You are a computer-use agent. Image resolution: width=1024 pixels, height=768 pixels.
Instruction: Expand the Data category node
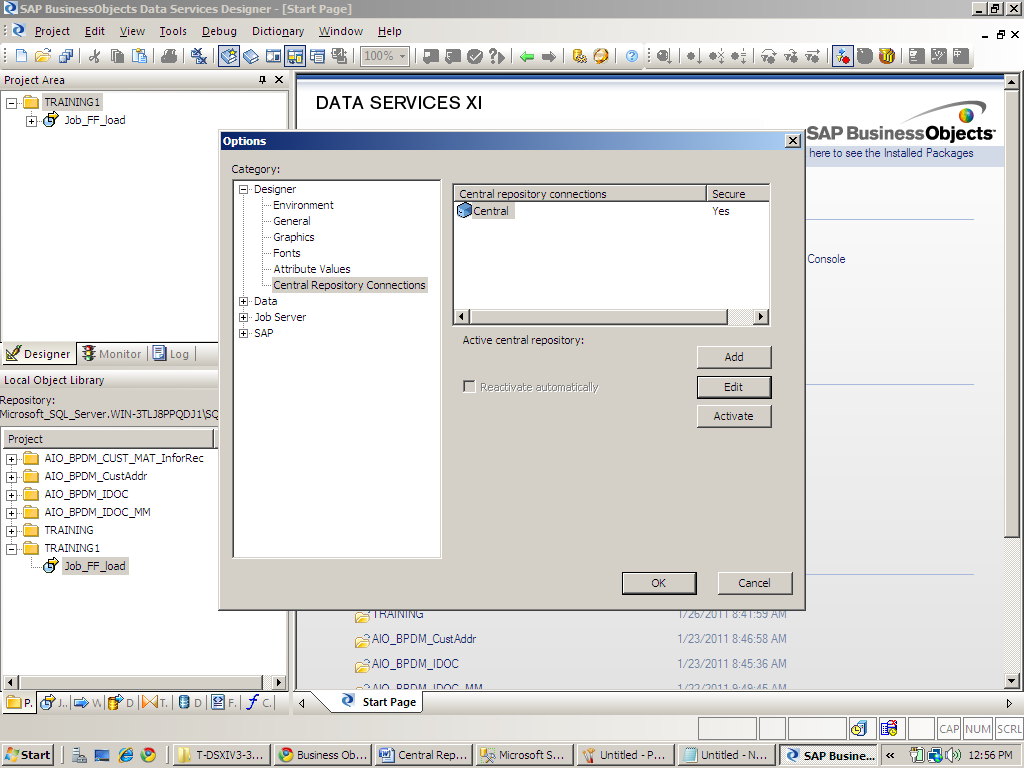244,301
